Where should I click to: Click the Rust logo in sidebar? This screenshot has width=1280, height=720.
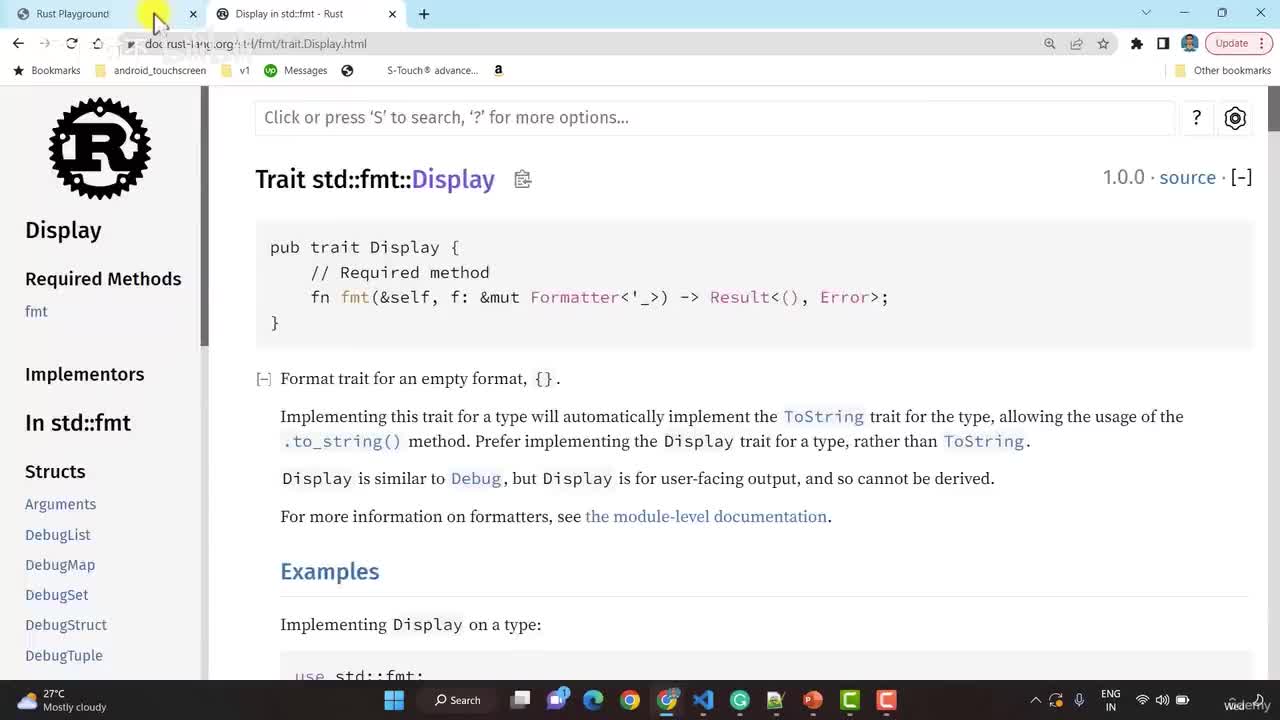pyautogui.click(x=100, y=148)
